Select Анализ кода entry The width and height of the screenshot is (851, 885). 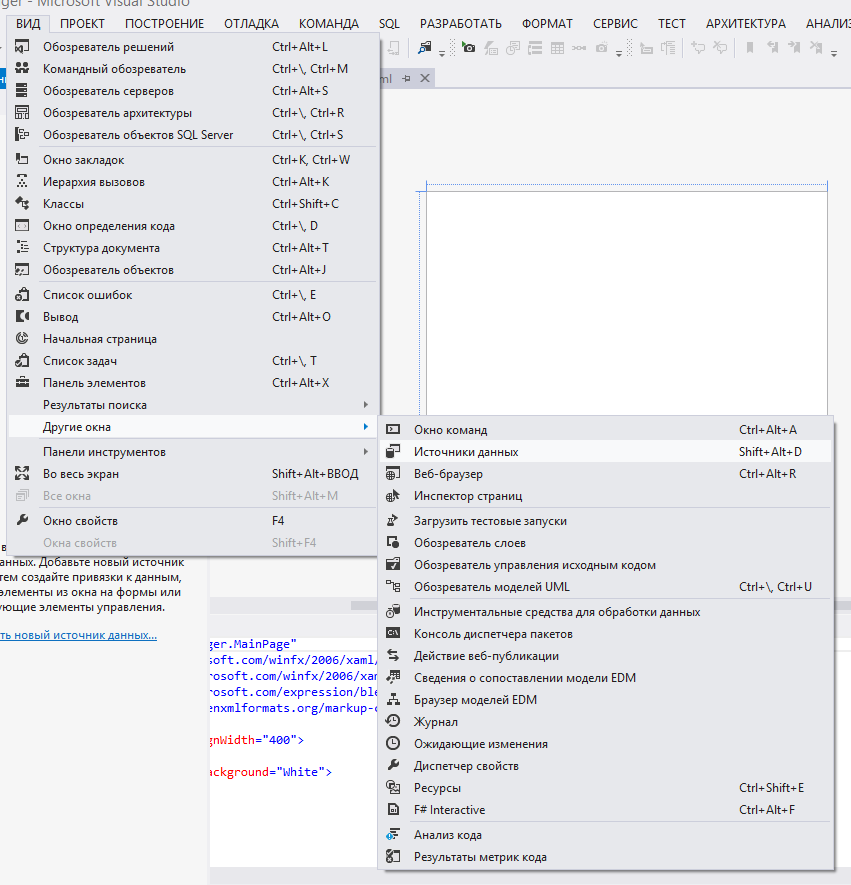(x=606, y=834)
